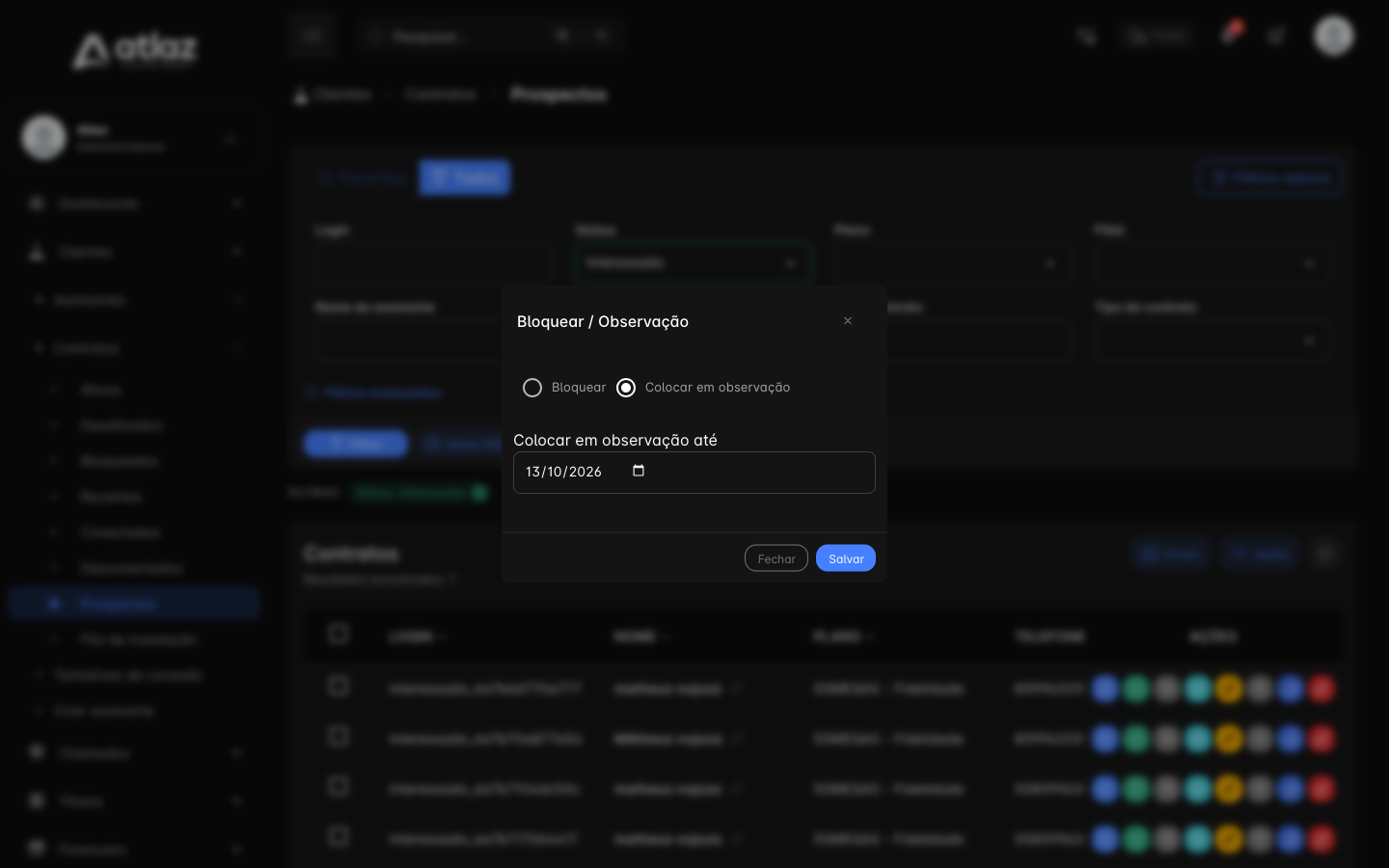Click the Colocar em observação até date field
The height and width of the screenshot is (868, 1389).
point(694,473)
